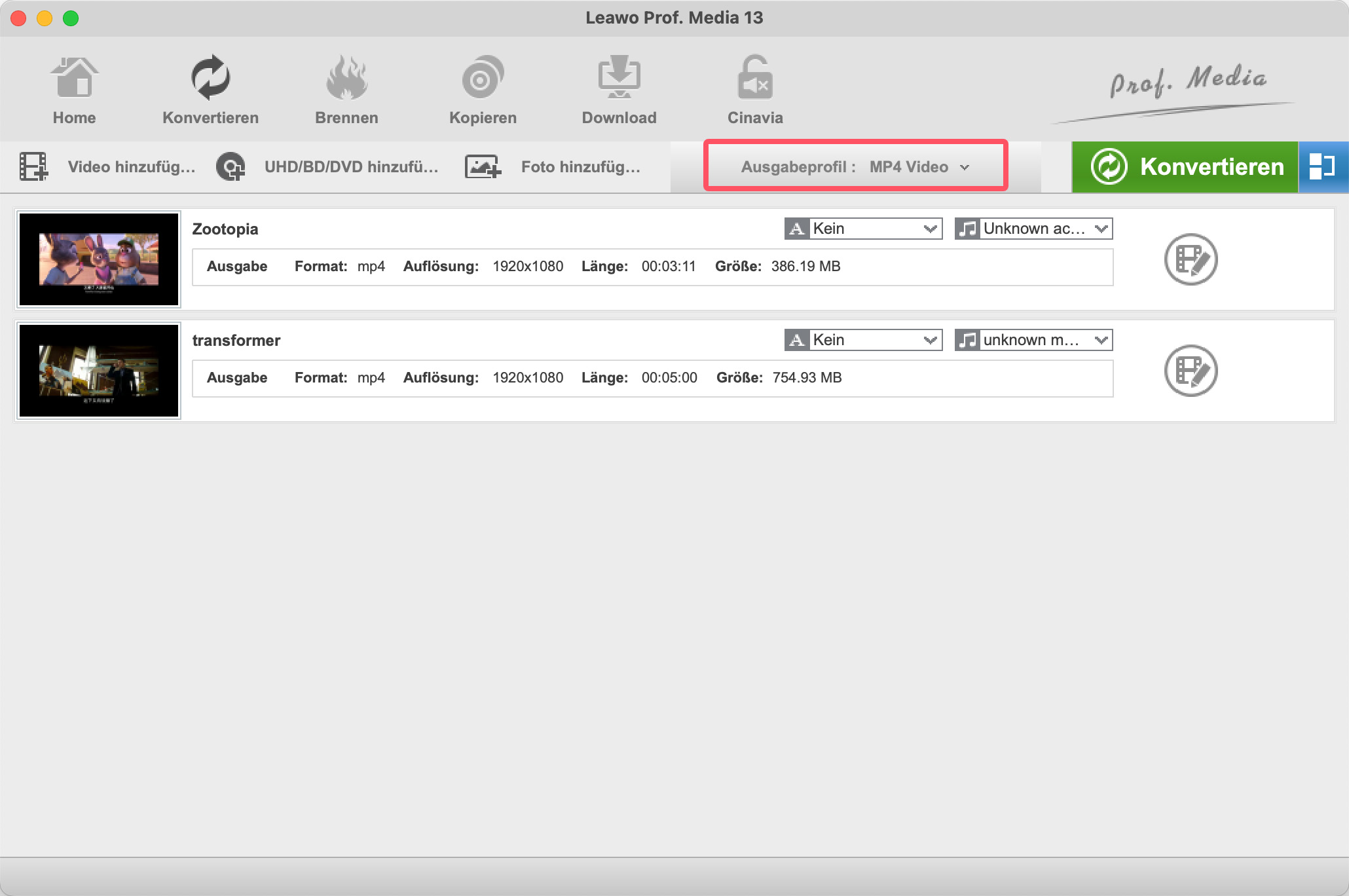This screenshot has height=896, width=1349.
Task: Open the Kopieren disc icon
Action: [483, 77]
